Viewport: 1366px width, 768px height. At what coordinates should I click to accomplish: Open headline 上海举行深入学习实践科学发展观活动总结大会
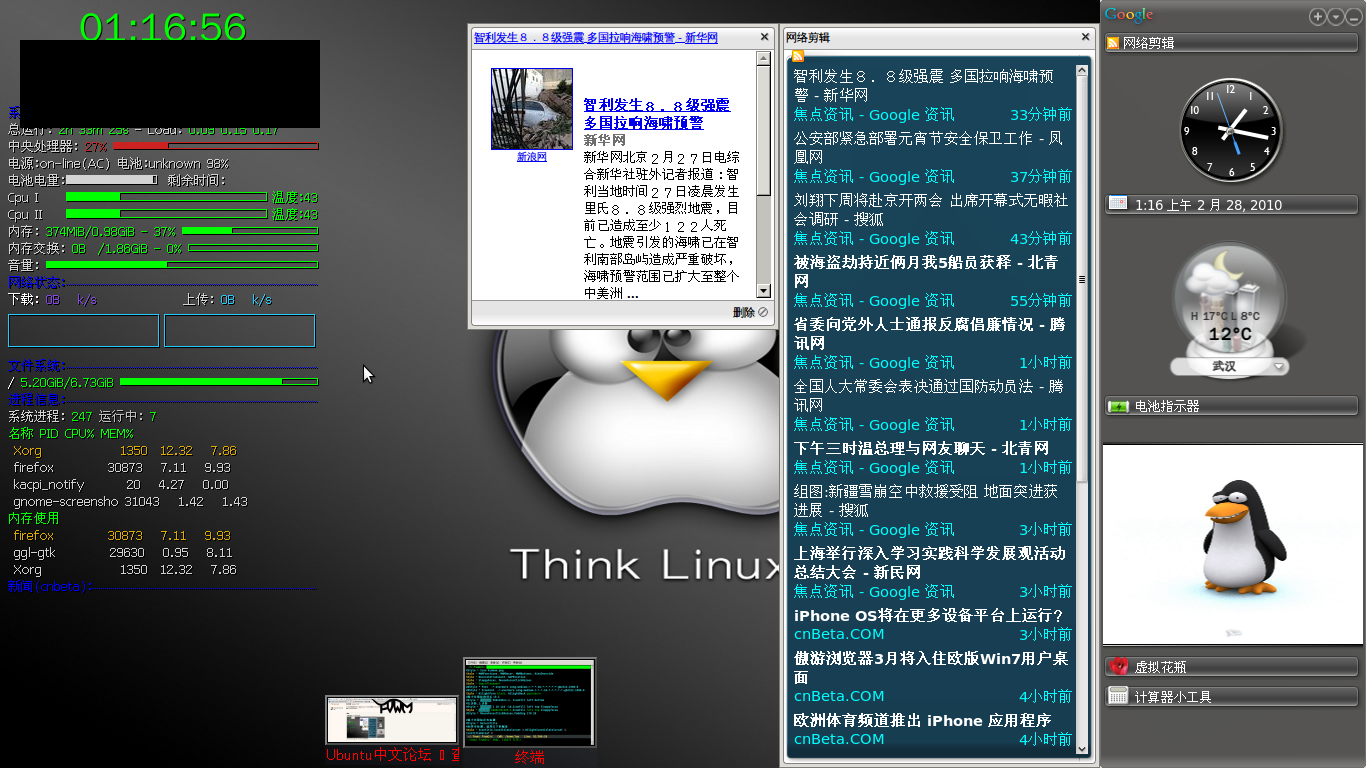(930, 562)
